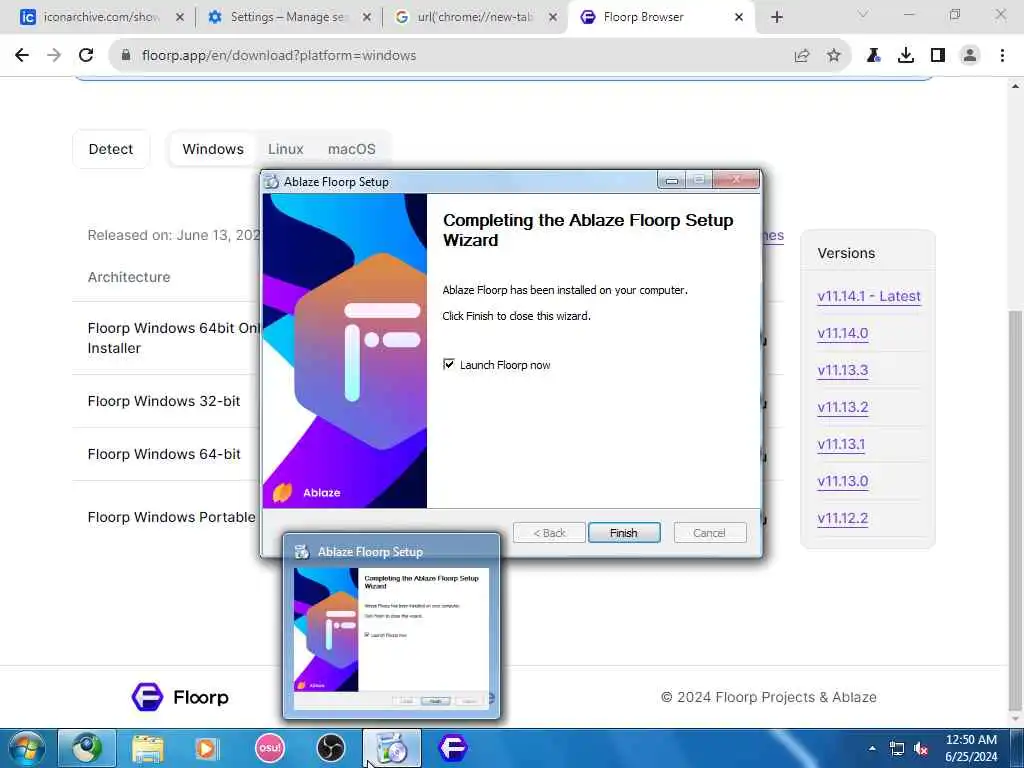Image resolution: width=1024 pixels, height=768 pixels.
Task: Open Chrome three-dot menu
Action: (x=1002, y=56)
